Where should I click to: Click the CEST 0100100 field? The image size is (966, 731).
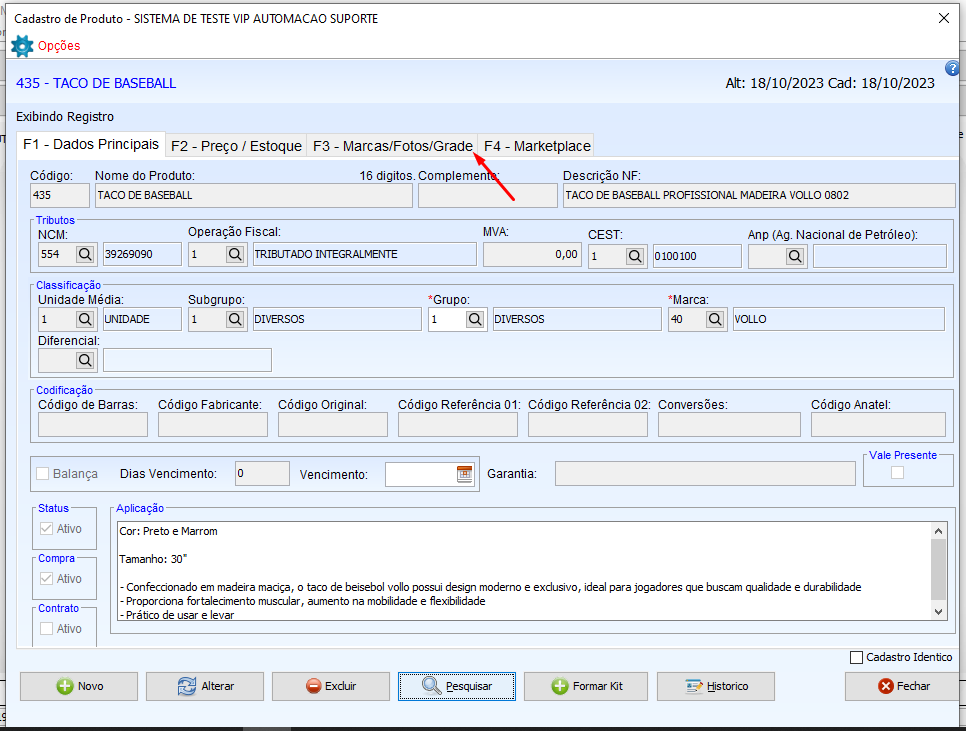tap(697, 256)
